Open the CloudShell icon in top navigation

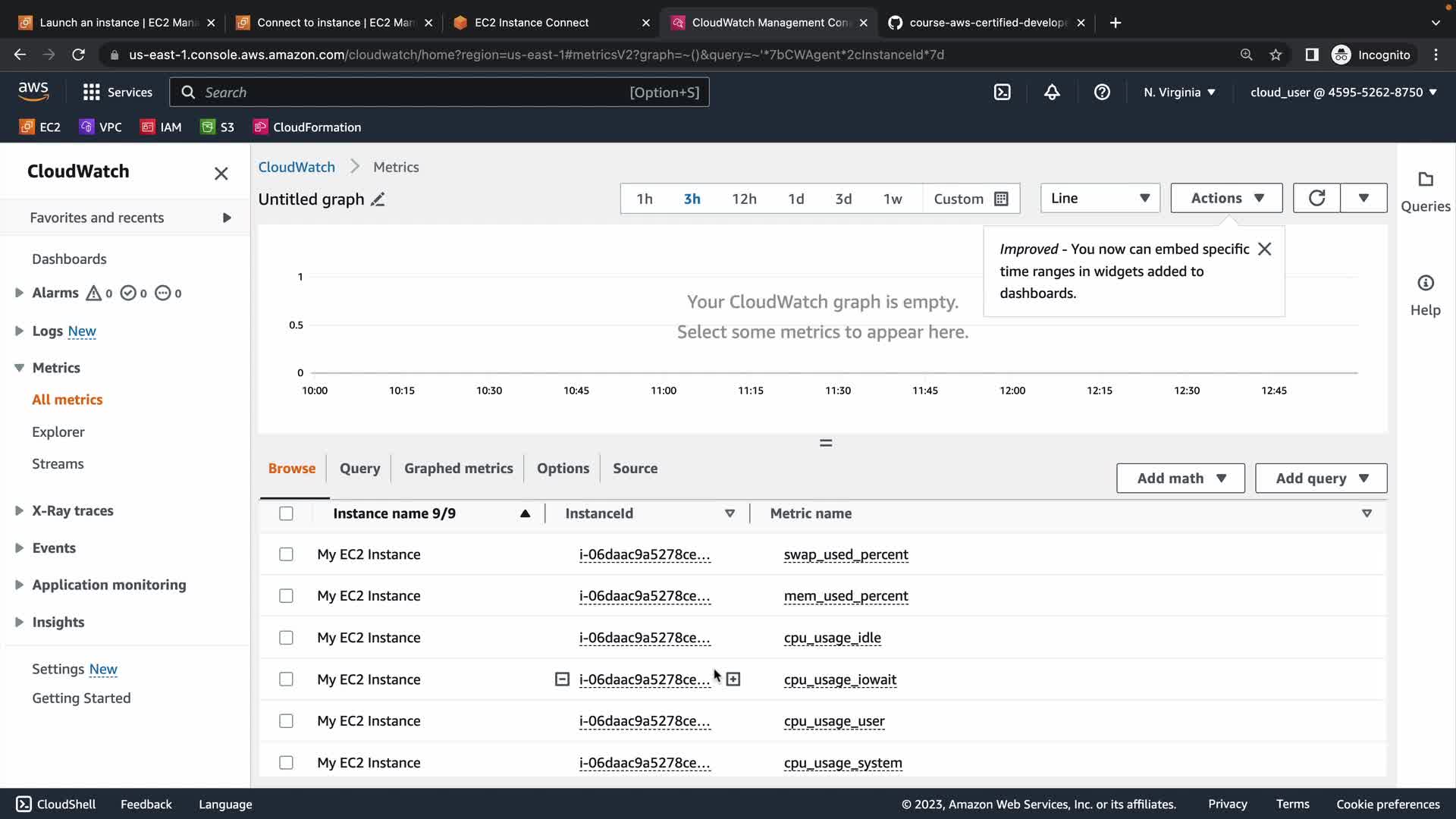(x=1002, y=93)
